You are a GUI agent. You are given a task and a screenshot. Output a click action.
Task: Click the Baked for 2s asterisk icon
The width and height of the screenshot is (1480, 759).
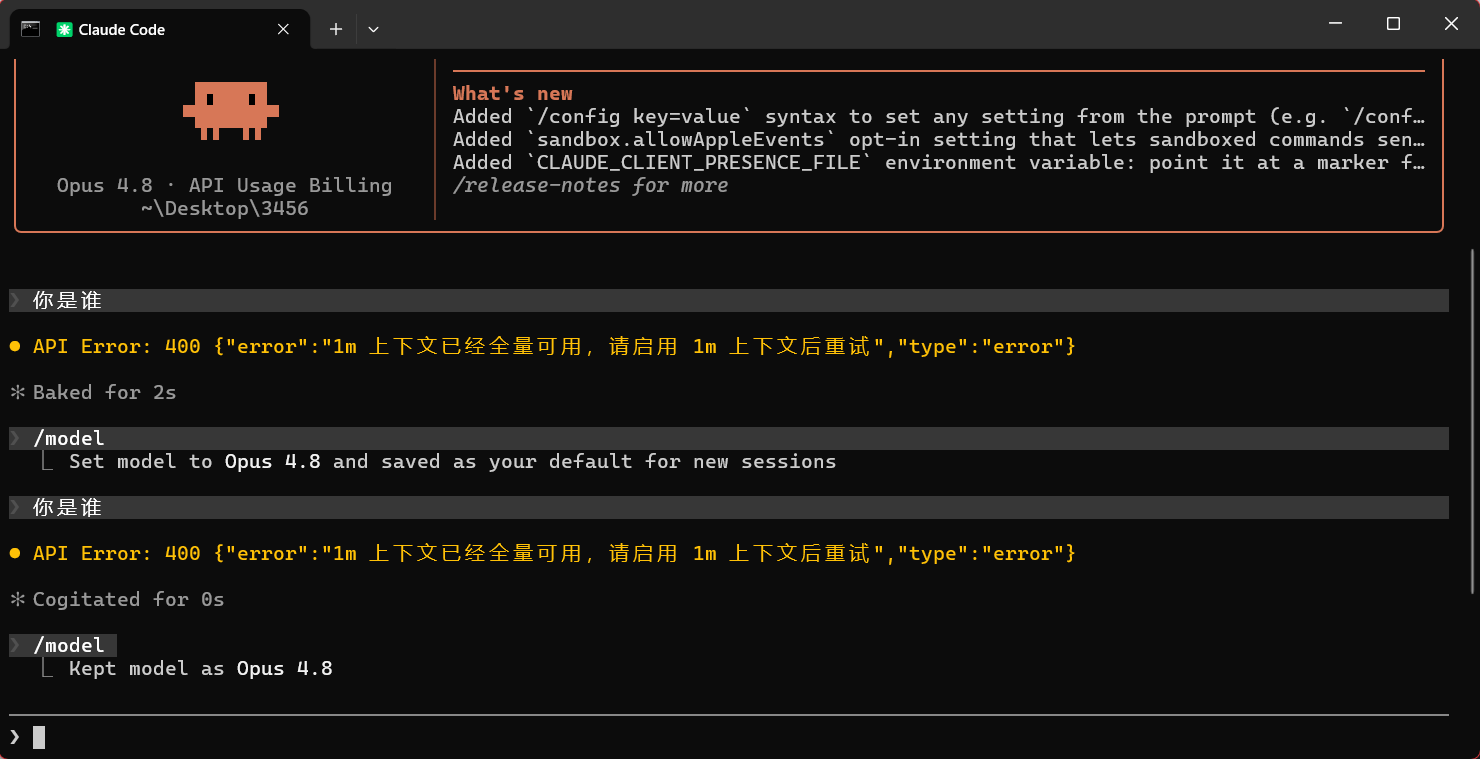tap(17, 392)
